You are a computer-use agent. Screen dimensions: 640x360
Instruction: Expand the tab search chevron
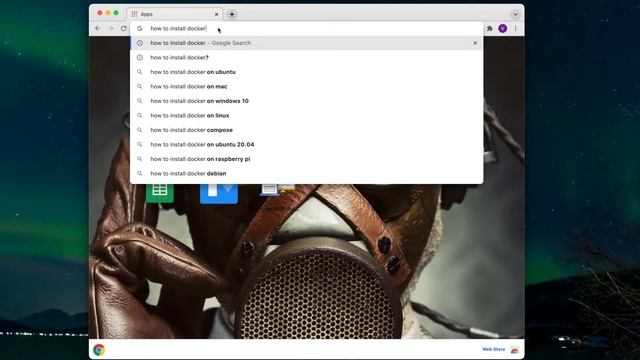(515, 14)
